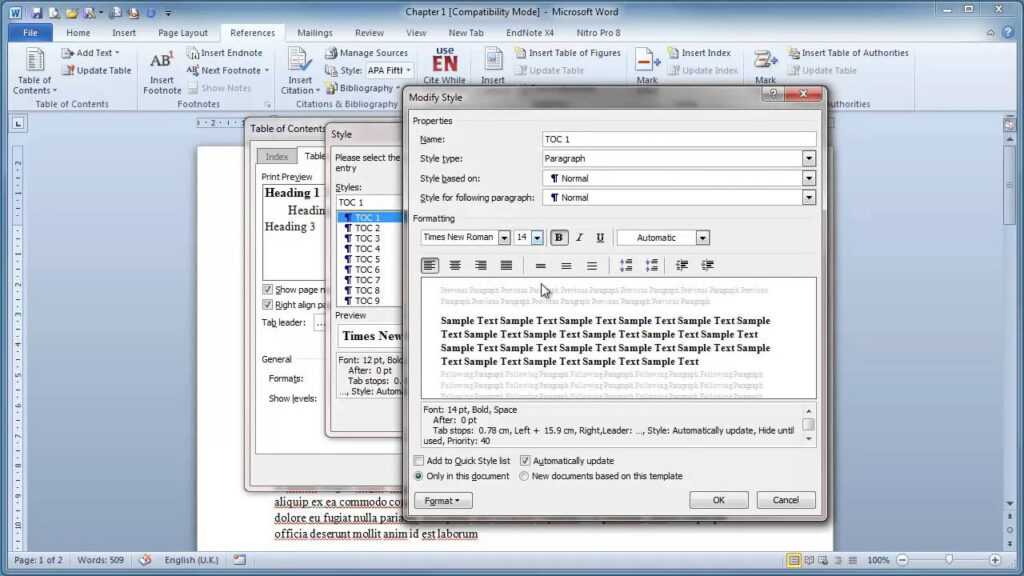
Task: Click the OK button in Modify Style
Action: click(x=718, y=499)
